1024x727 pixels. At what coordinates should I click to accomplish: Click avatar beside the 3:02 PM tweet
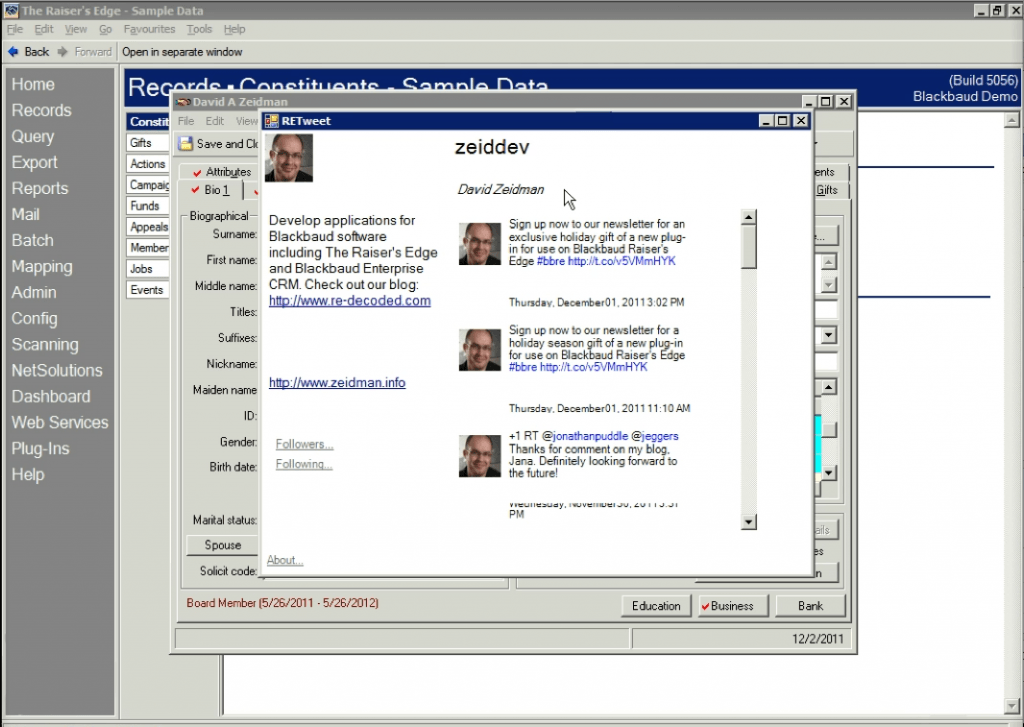tap(480, 244)
